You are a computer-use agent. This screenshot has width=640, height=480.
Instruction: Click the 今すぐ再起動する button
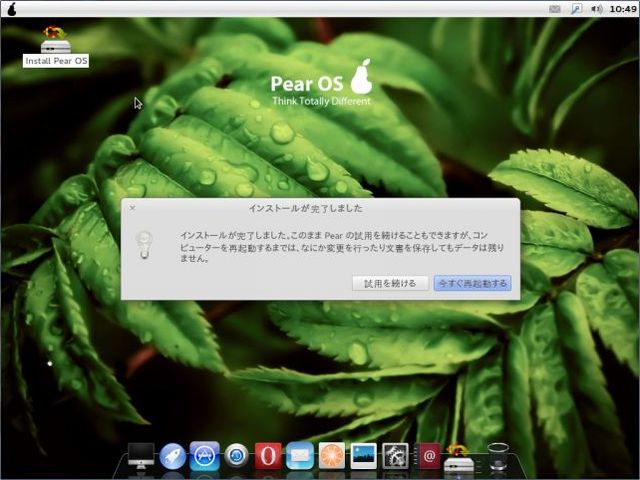[x=473, y=284]
